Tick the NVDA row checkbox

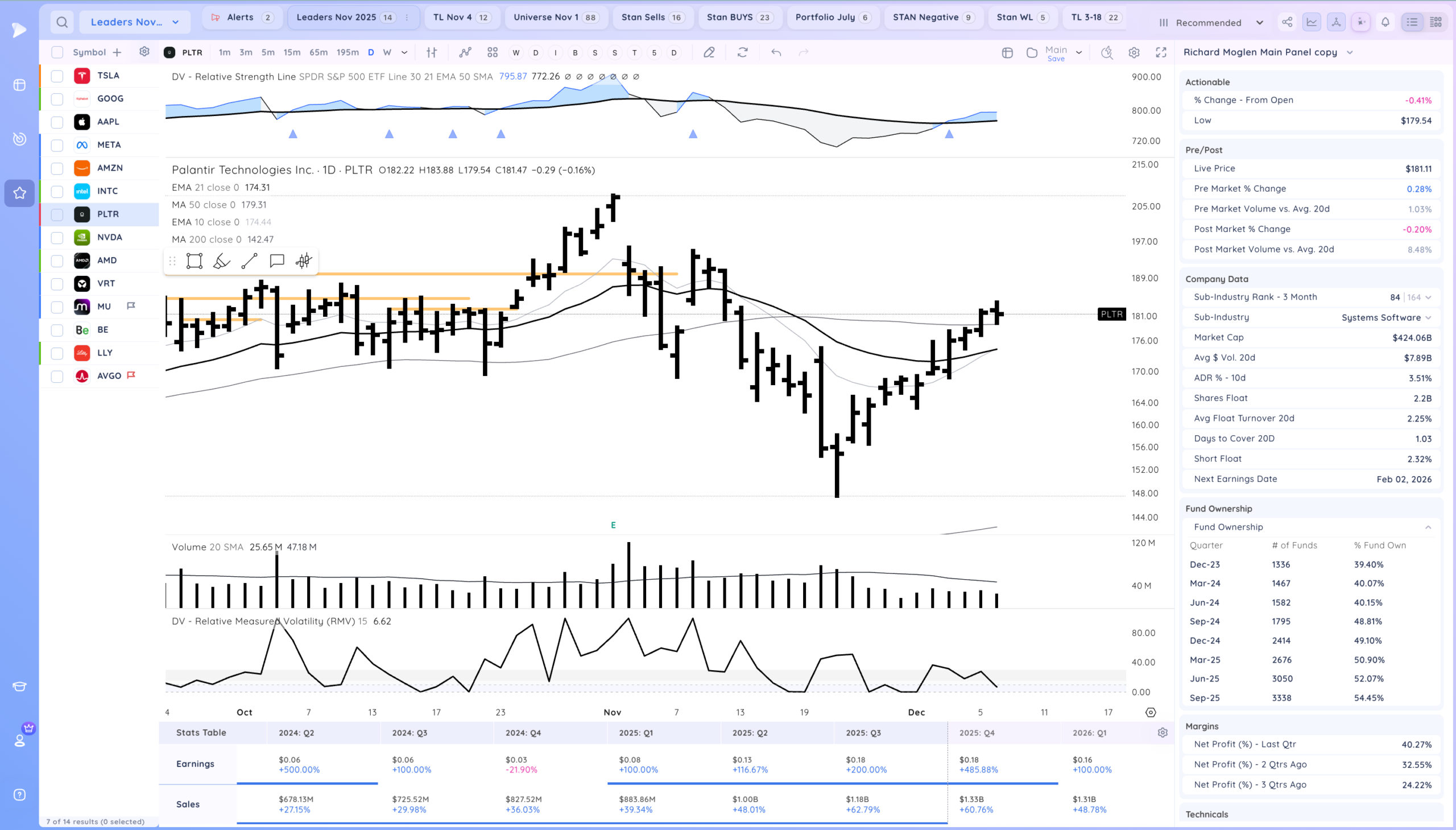(57, 238)
